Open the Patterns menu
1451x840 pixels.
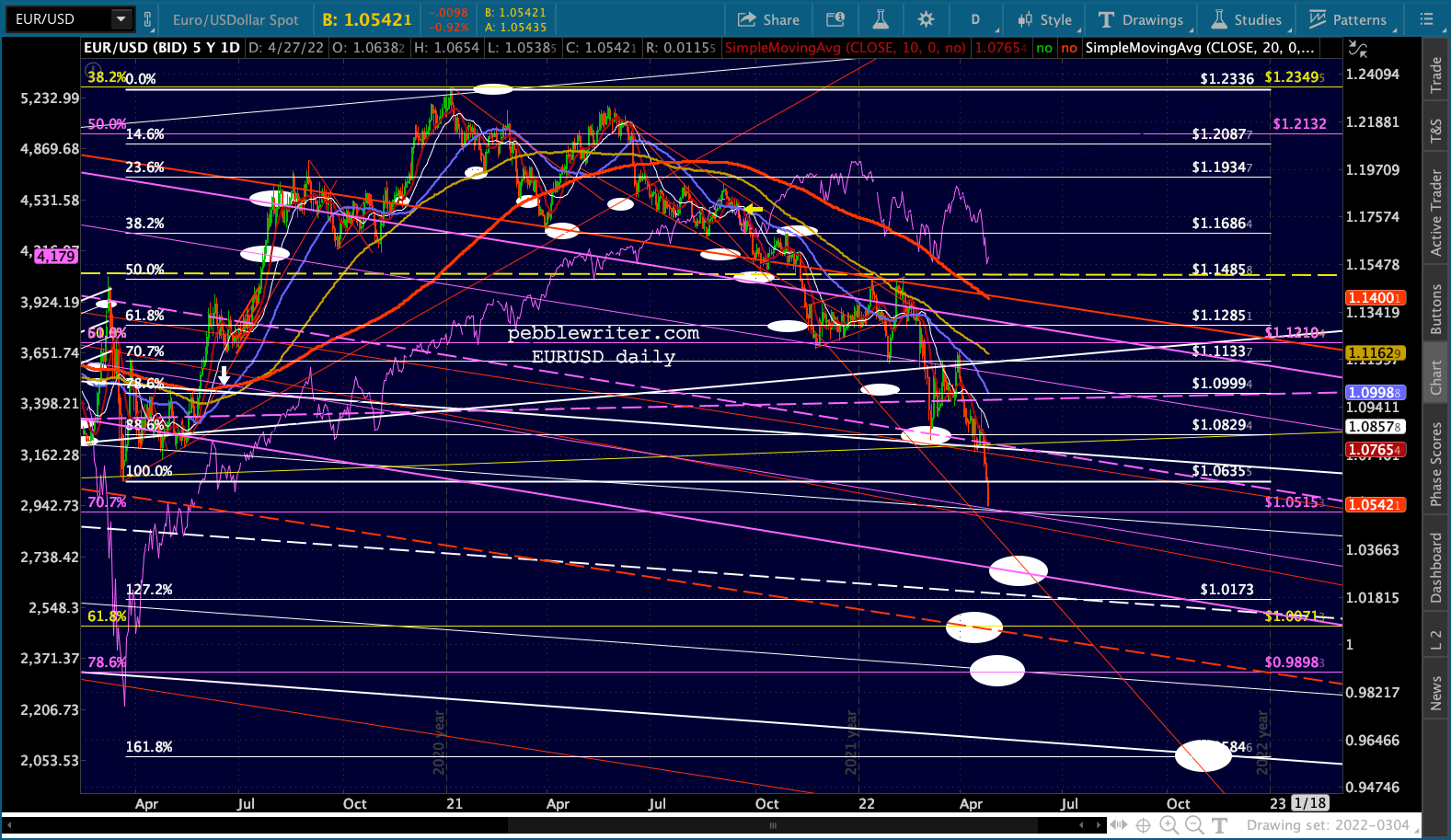(1348, 19)
